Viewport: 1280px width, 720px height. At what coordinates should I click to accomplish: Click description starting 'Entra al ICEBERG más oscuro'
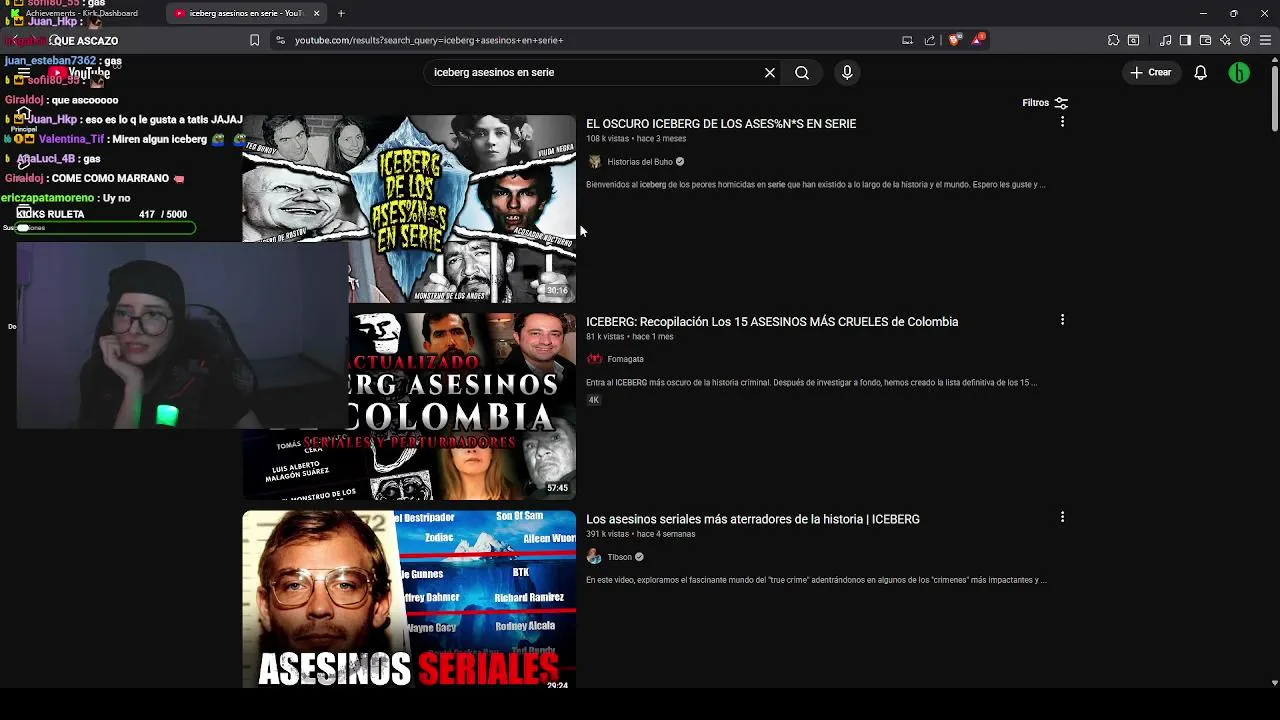tap(812, 383)
